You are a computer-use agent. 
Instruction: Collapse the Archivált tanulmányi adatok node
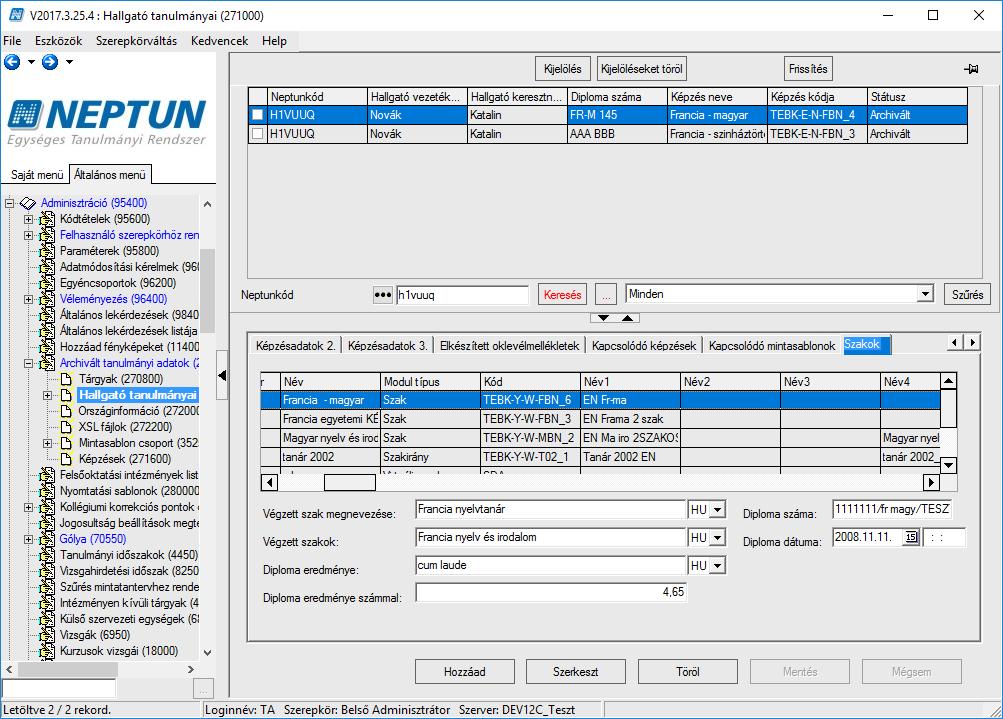click(x=28, y=363)
